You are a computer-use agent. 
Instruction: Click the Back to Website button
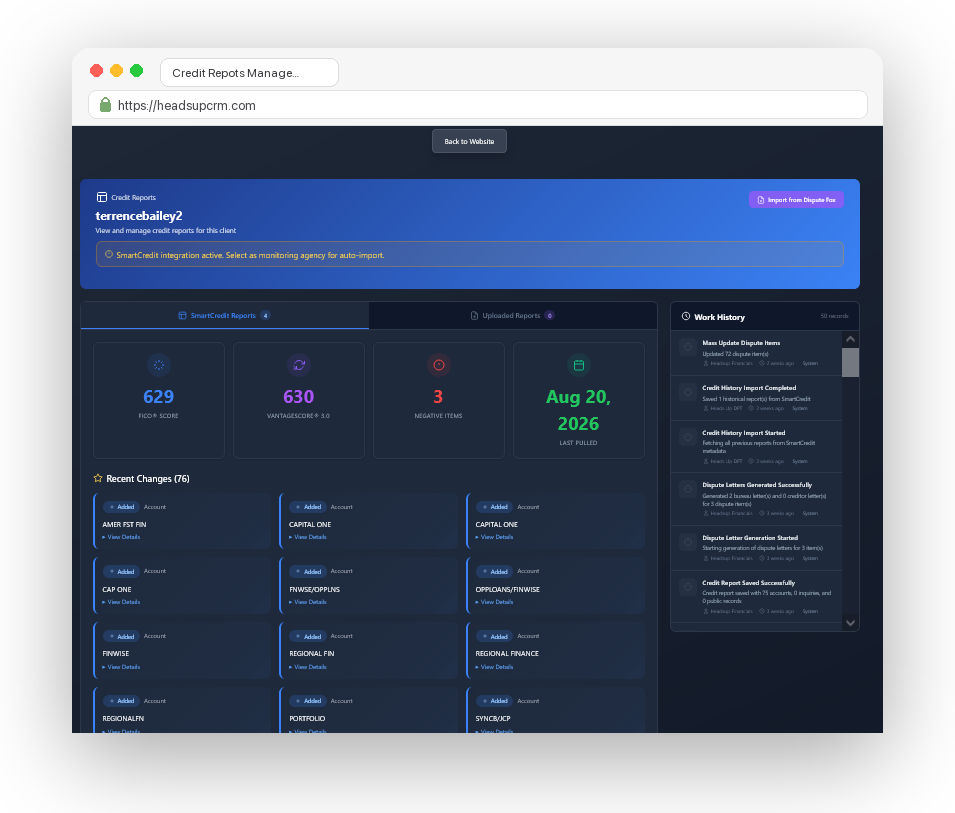point(469,141)
